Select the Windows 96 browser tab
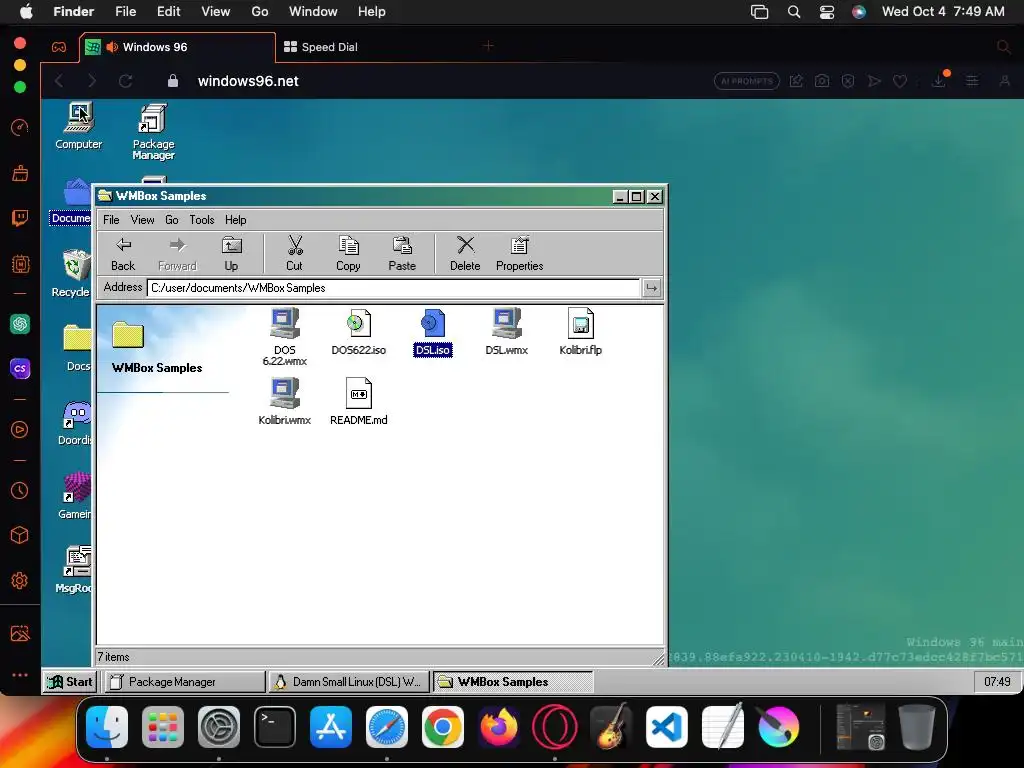The image size is (1024, 768). 177,47
